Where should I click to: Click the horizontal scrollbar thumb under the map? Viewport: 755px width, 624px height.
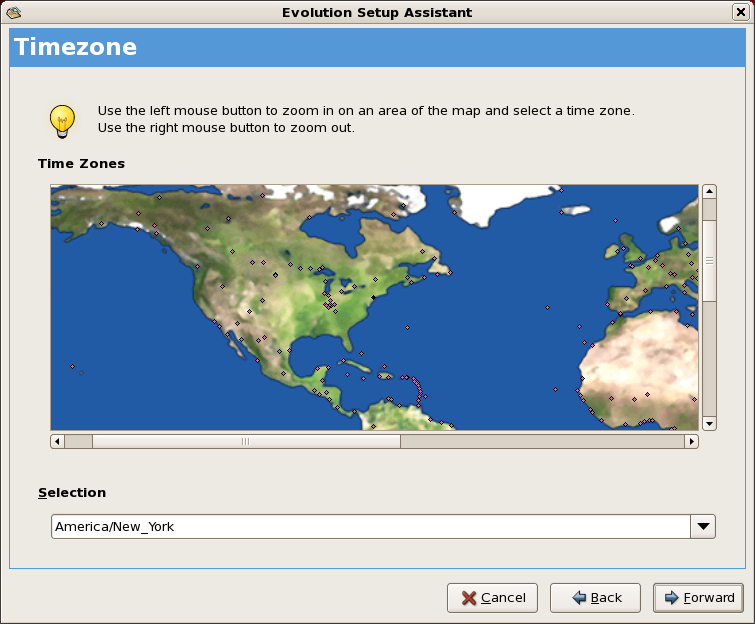(x=246, y=441)
